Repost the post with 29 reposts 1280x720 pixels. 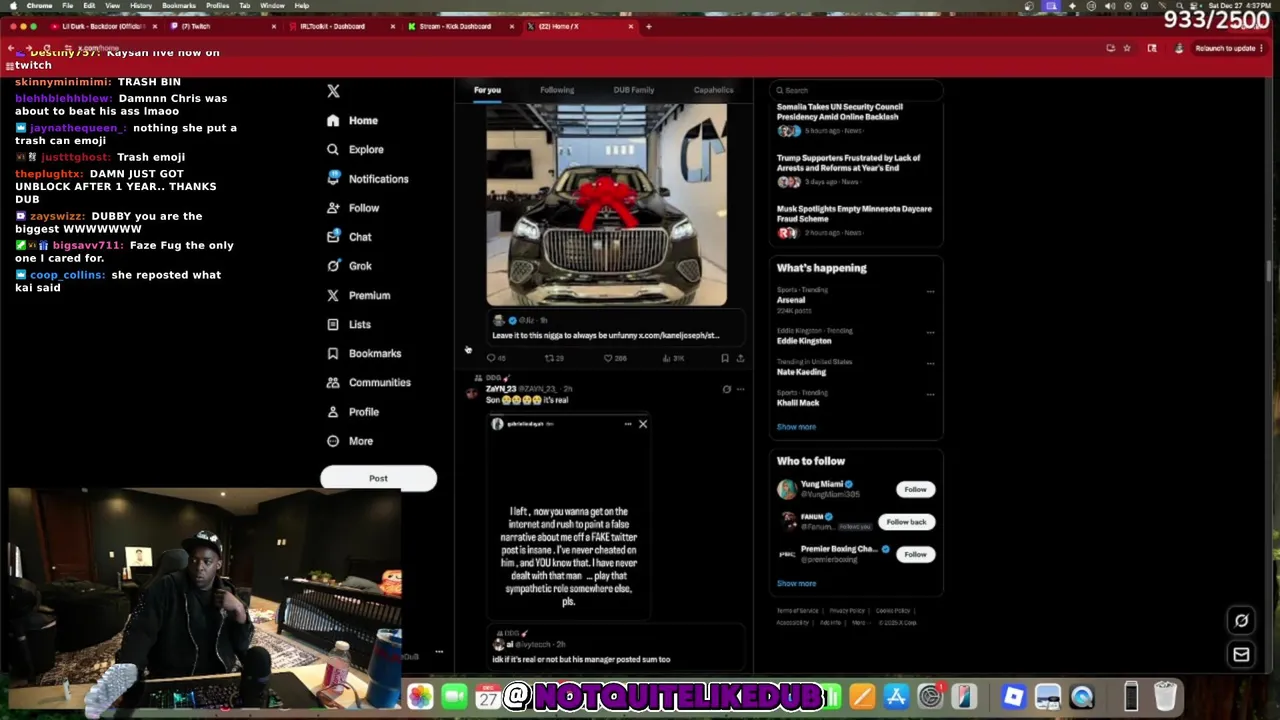pos(553,357)
